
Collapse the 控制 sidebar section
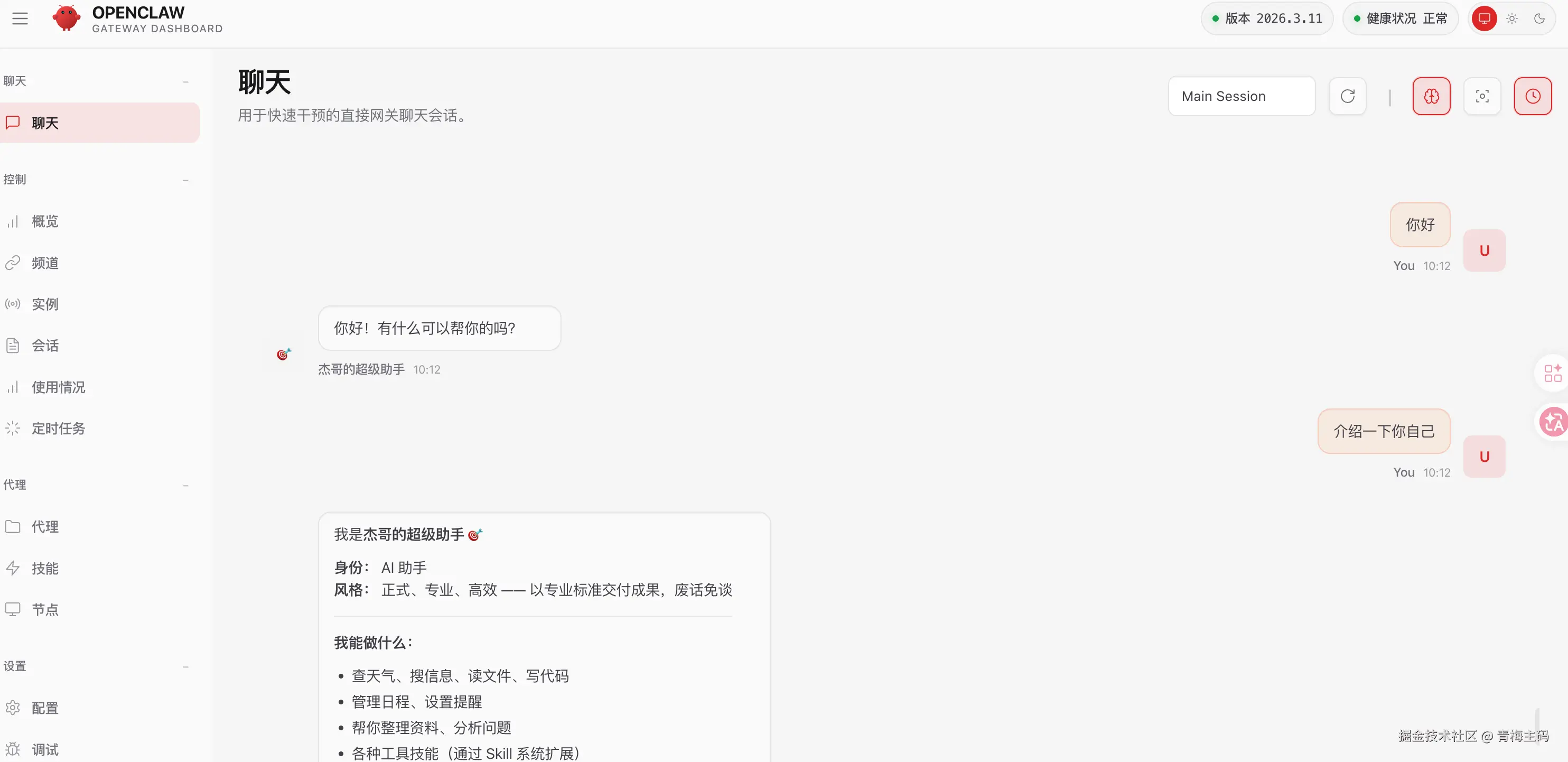tap(185, 180)
